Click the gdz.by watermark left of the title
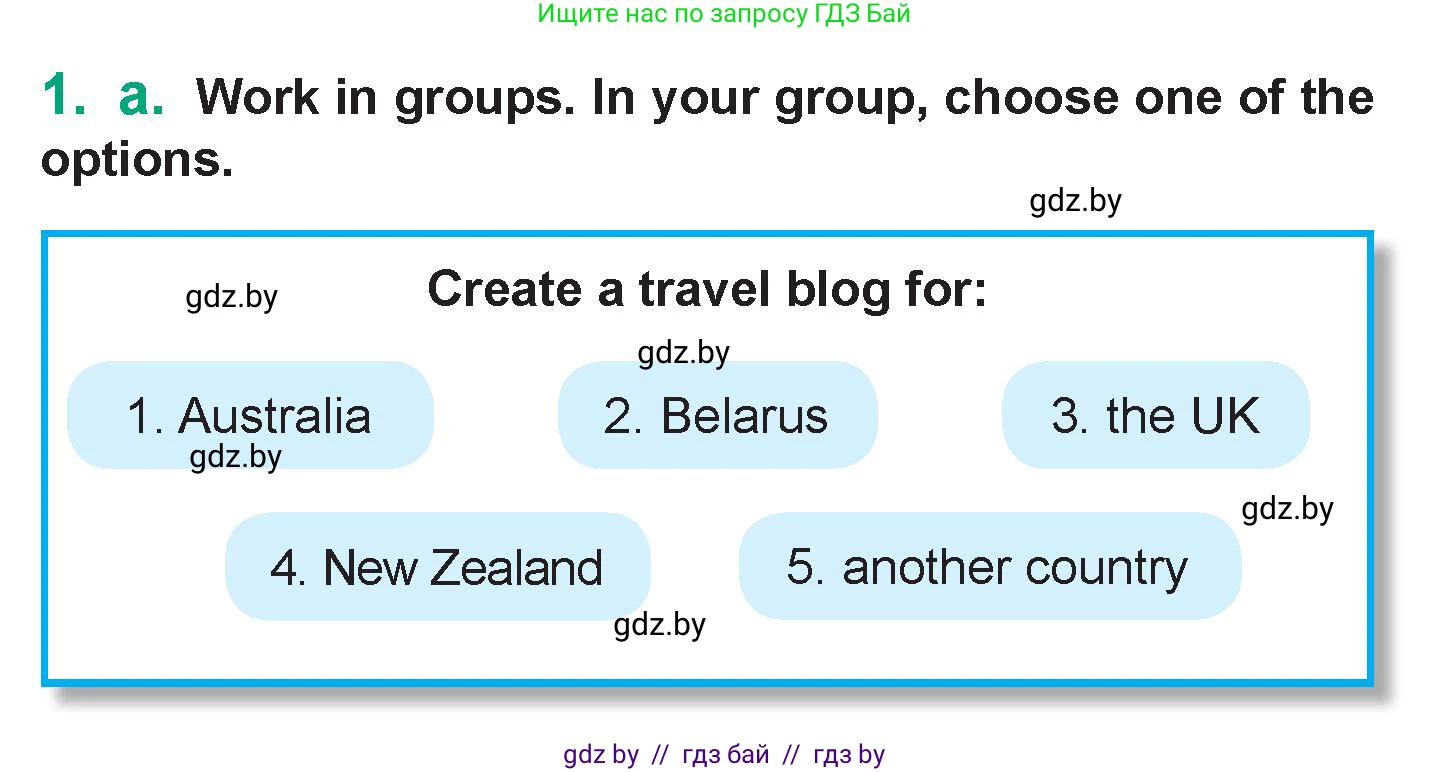 pos(231,297)
